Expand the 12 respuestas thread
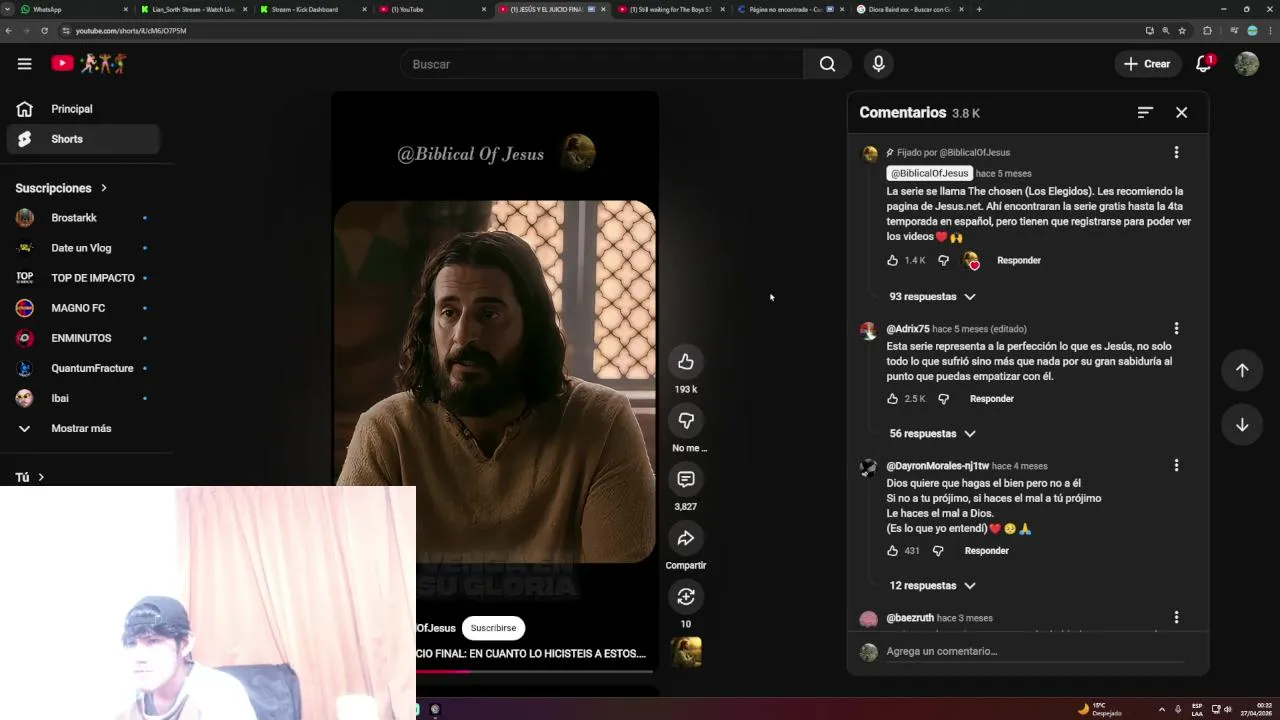The width and height of the screenshot is (1280, 720). tap(932, 585)
